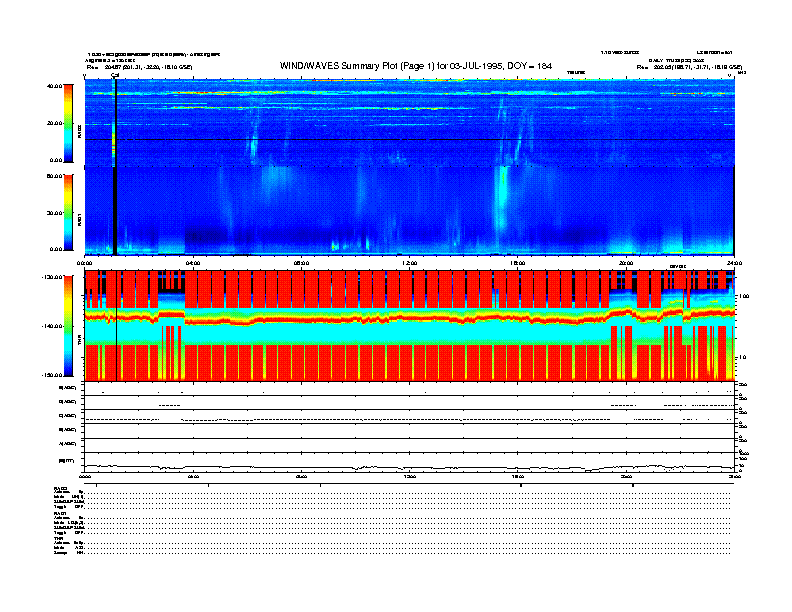Viewport: 792px width, 612px height.
Task: Click the 04:00 tick below the RAD1 spectrogram
Action: coord(193,263)
